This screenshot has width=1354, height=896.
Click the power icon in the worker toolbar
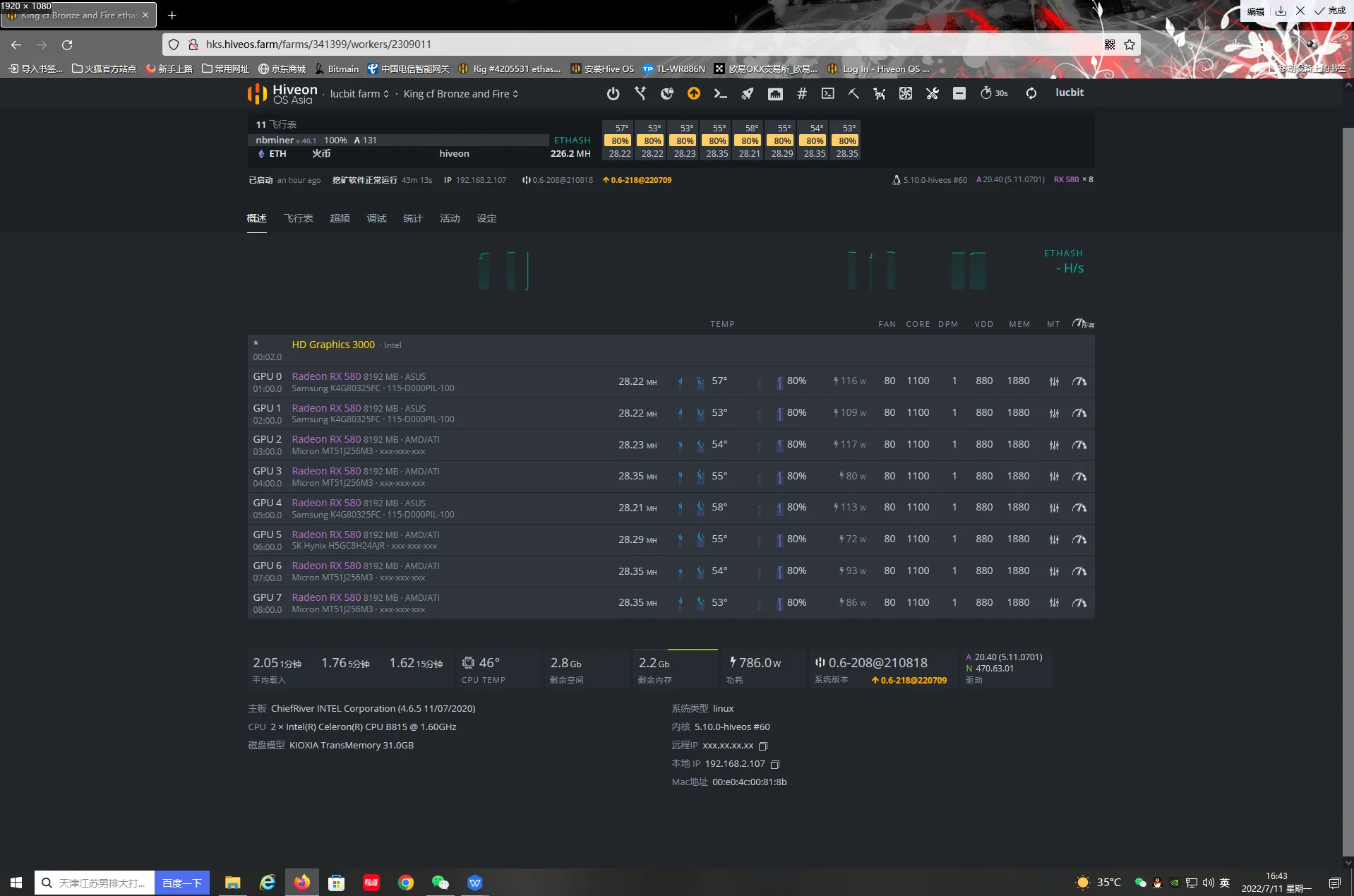(x=613, y=93)
